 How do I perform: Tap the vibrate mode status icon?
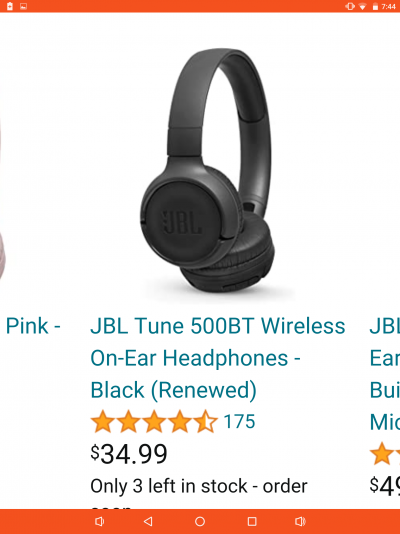(x=350, y=6)
